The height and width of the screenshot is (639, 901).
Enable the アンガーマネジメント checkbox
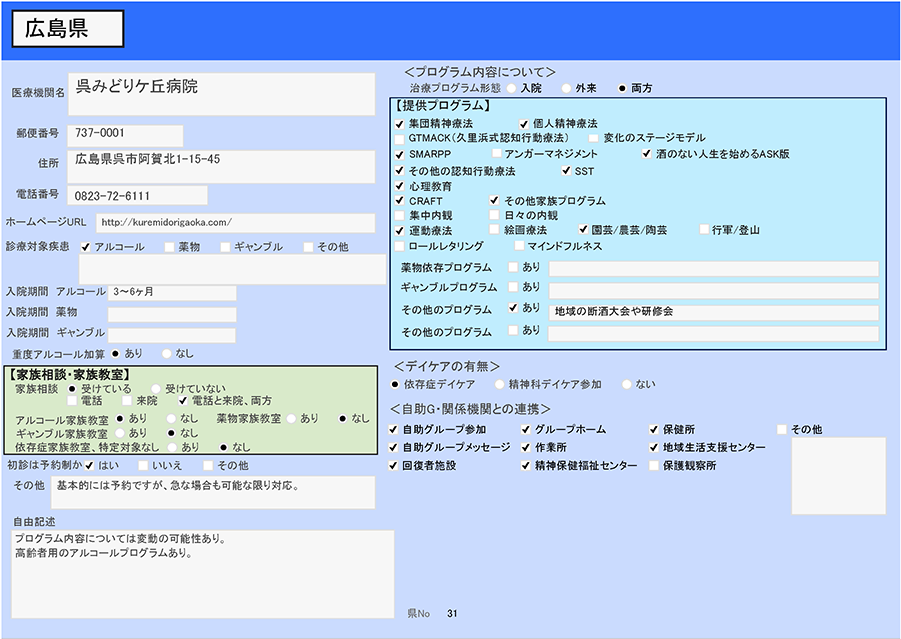pos(496,155)
